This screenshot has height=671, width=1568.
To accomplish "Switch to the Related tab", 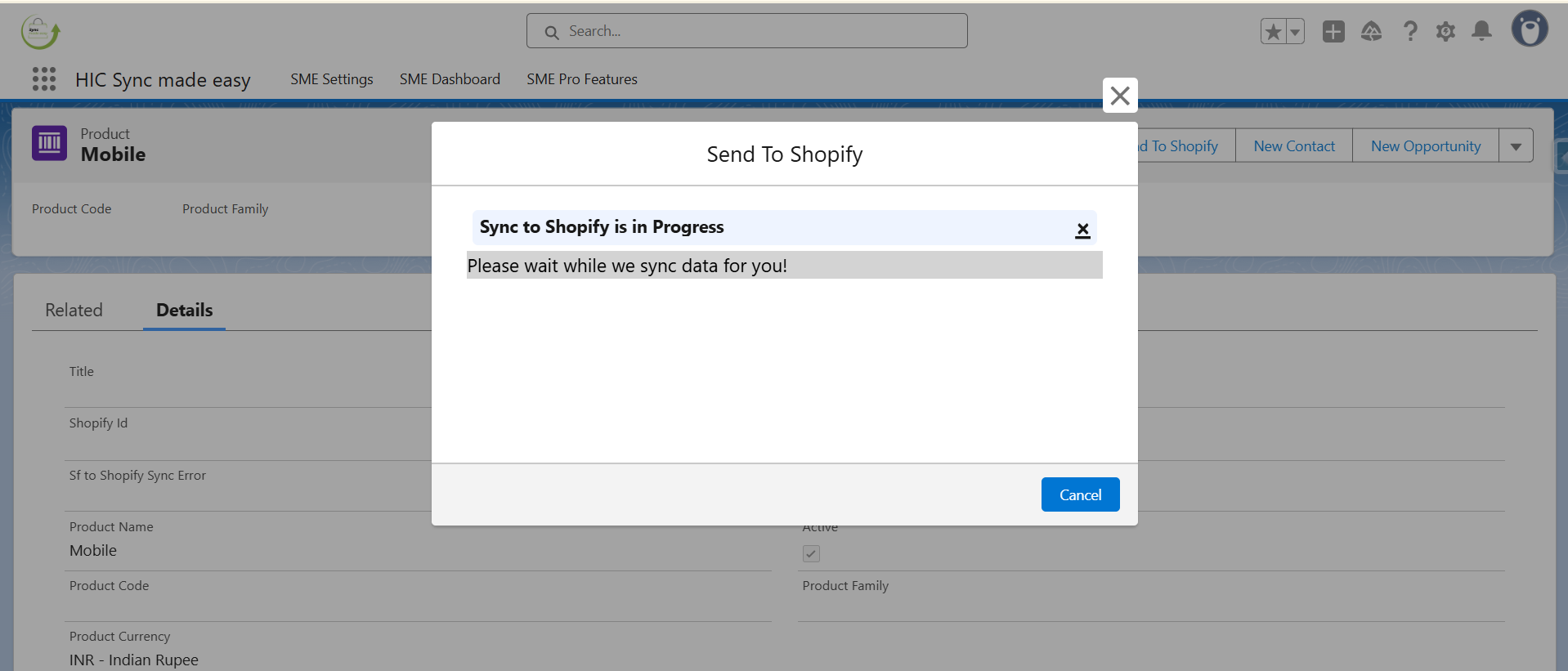I will pyautogui.click(x=74, y=311).
